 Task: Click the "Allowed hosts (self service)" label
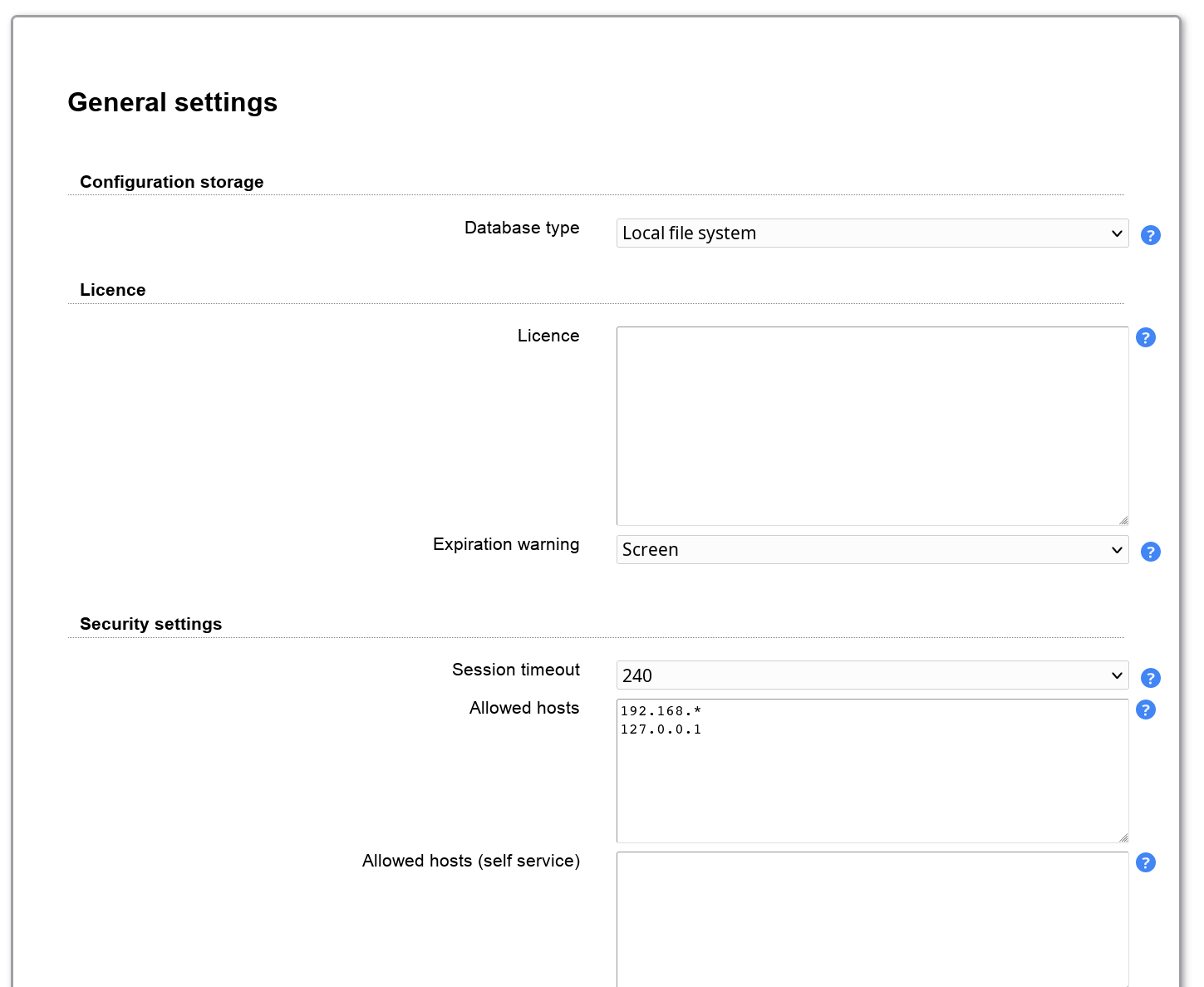(x=470, y=861)
